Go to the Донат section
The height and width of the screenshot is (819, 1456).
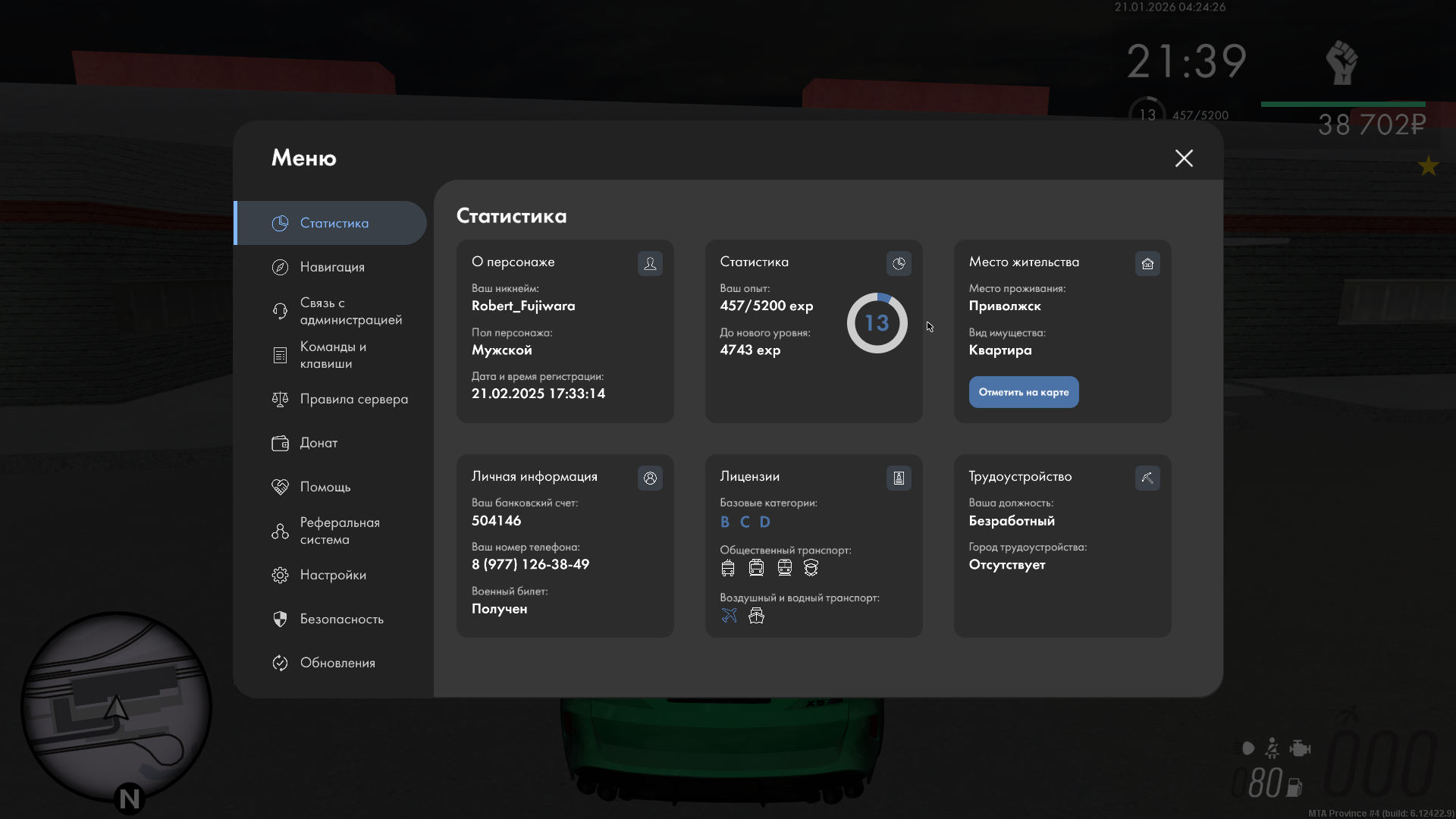318,443
